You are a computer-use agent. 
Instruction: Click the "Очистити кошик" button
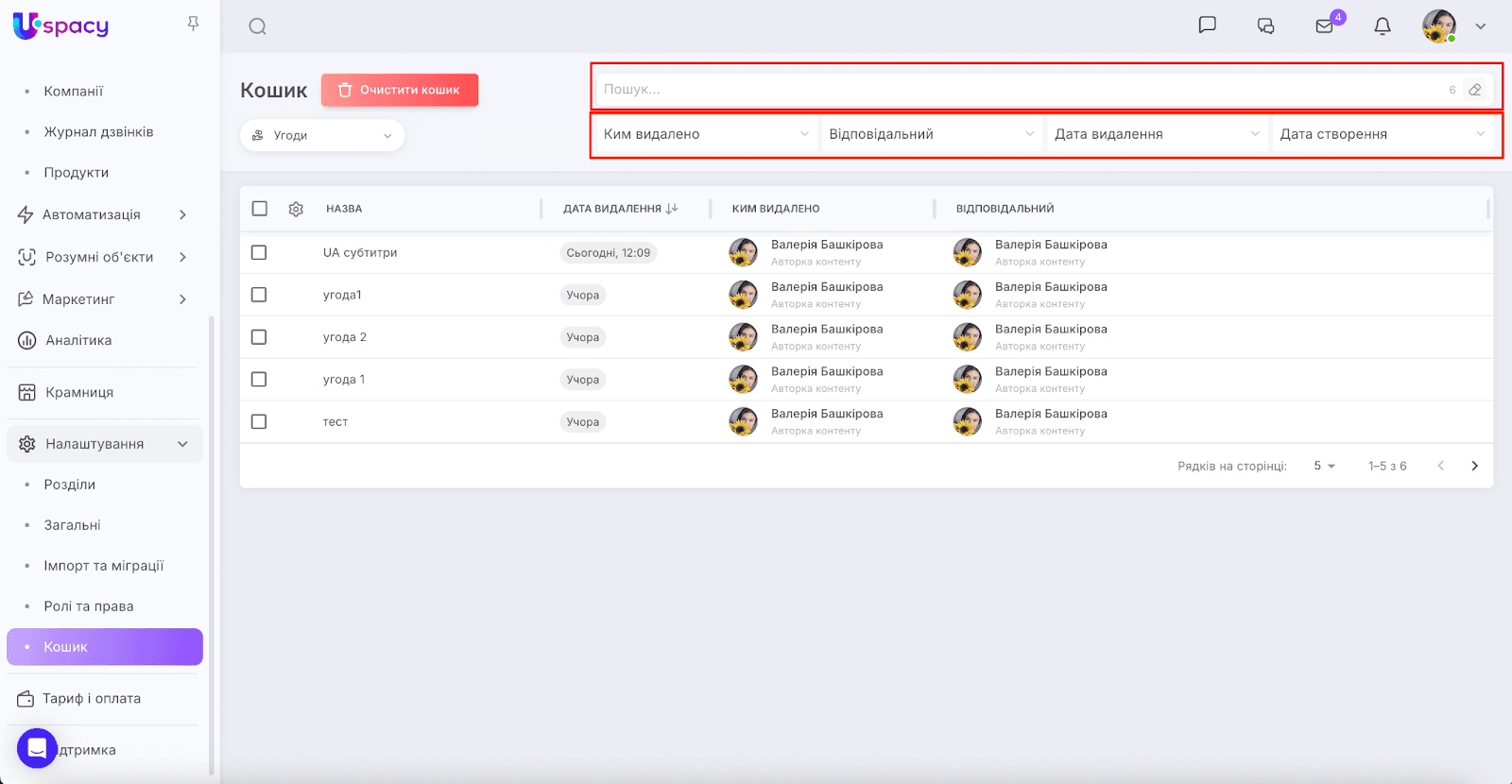(x=400, y=90)
